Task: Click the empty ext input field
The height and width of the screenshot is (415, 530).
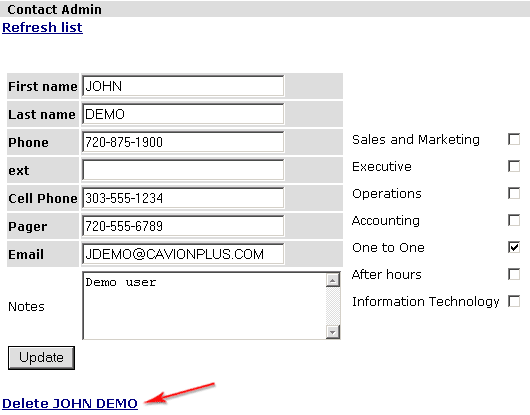Action: [183, 170]
